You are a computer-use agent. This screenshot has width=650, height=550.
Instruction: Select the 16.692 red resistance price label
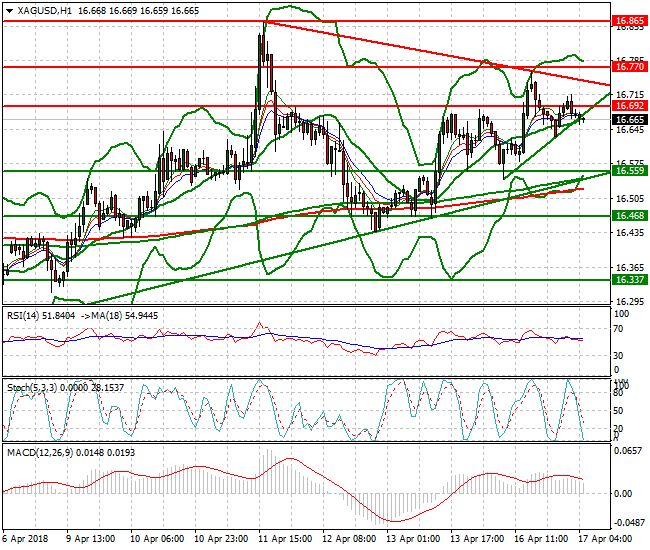630,106
